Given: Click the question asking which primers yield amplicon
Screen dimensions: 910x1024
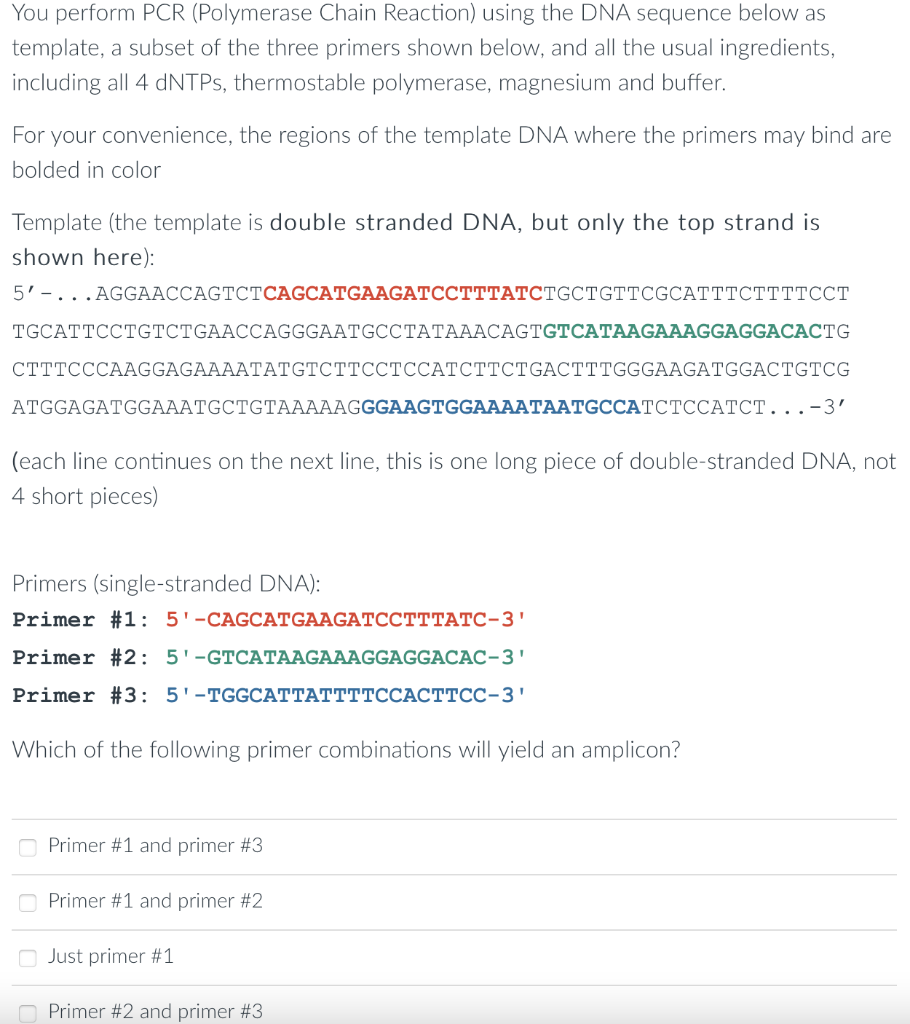Looking at the screenshot, I should tap(347, 749).
